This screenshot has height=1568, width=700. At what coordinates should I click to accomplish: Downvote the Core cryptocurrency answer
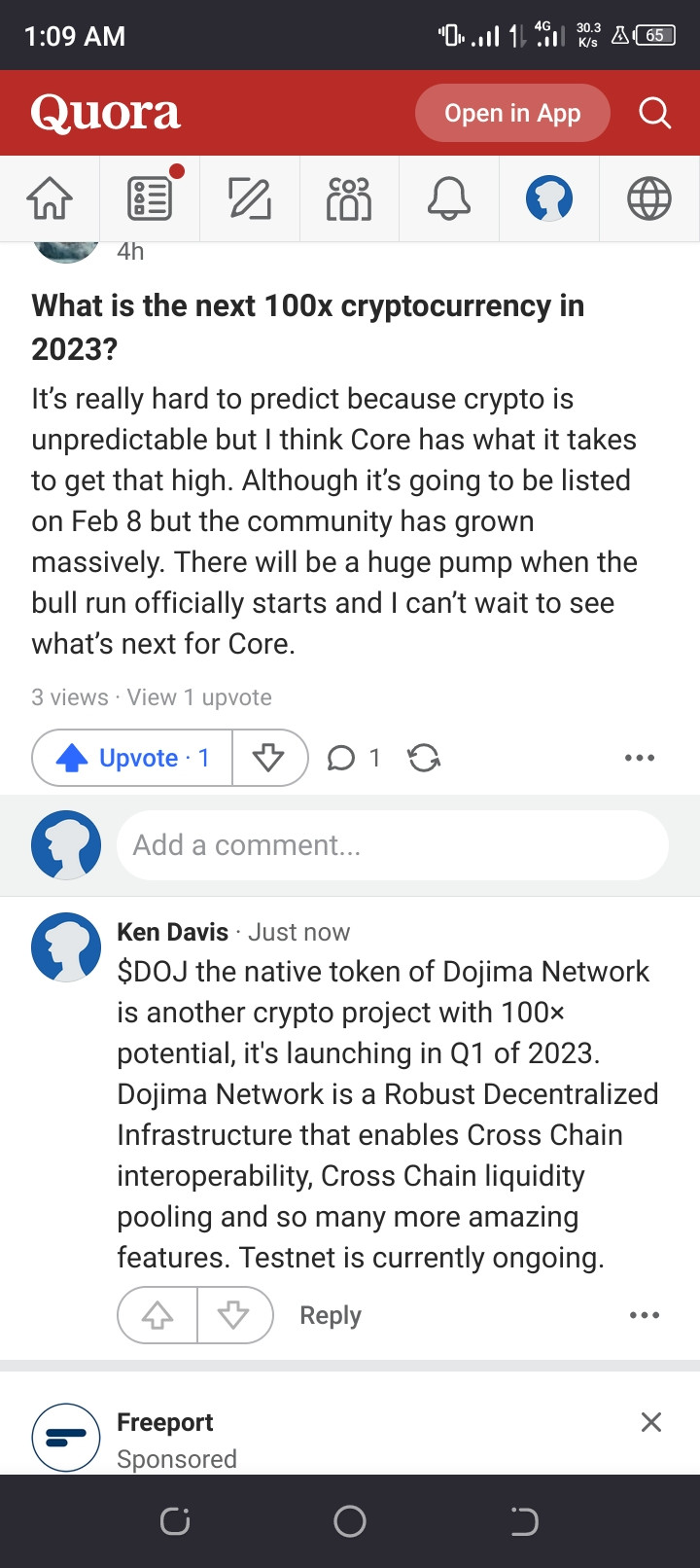[x=268, y=758]
